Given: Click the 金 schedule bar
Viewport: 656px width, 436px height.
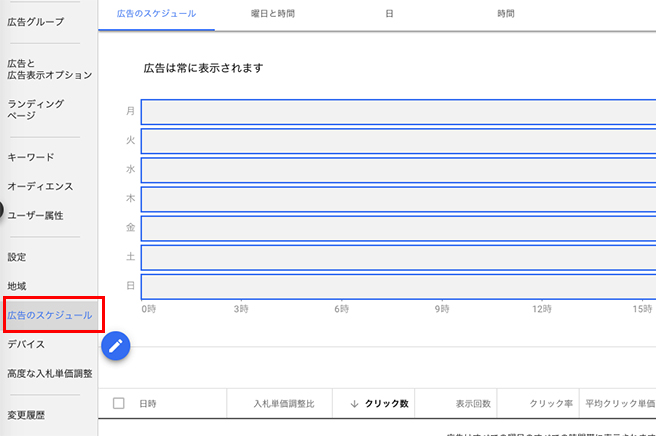Looking at the screenshot, I should (398, 228).
